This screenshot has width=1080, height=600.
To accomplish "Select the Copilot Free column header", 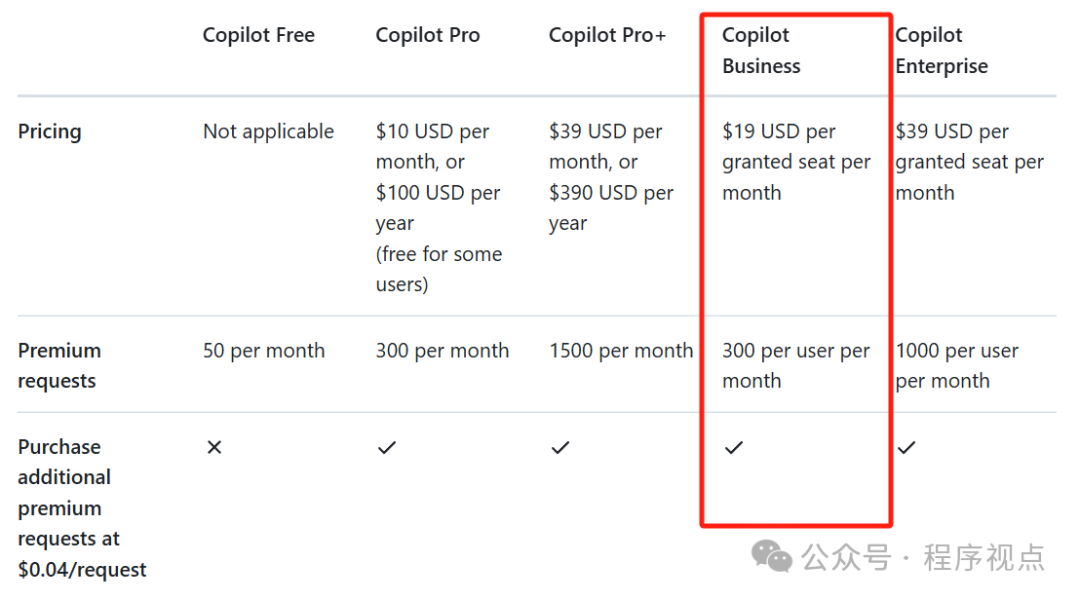I will (x=258, y=35).
